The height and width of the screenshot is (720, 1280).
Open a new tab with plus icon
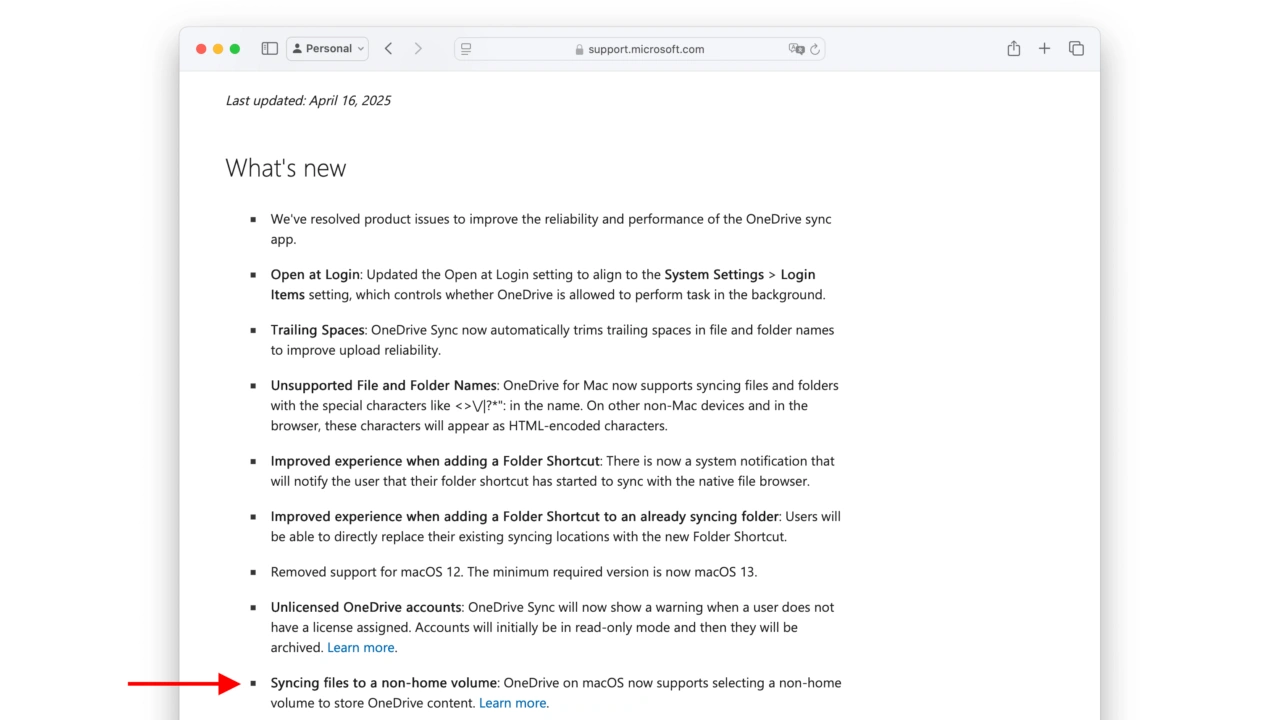[1044, 48]
